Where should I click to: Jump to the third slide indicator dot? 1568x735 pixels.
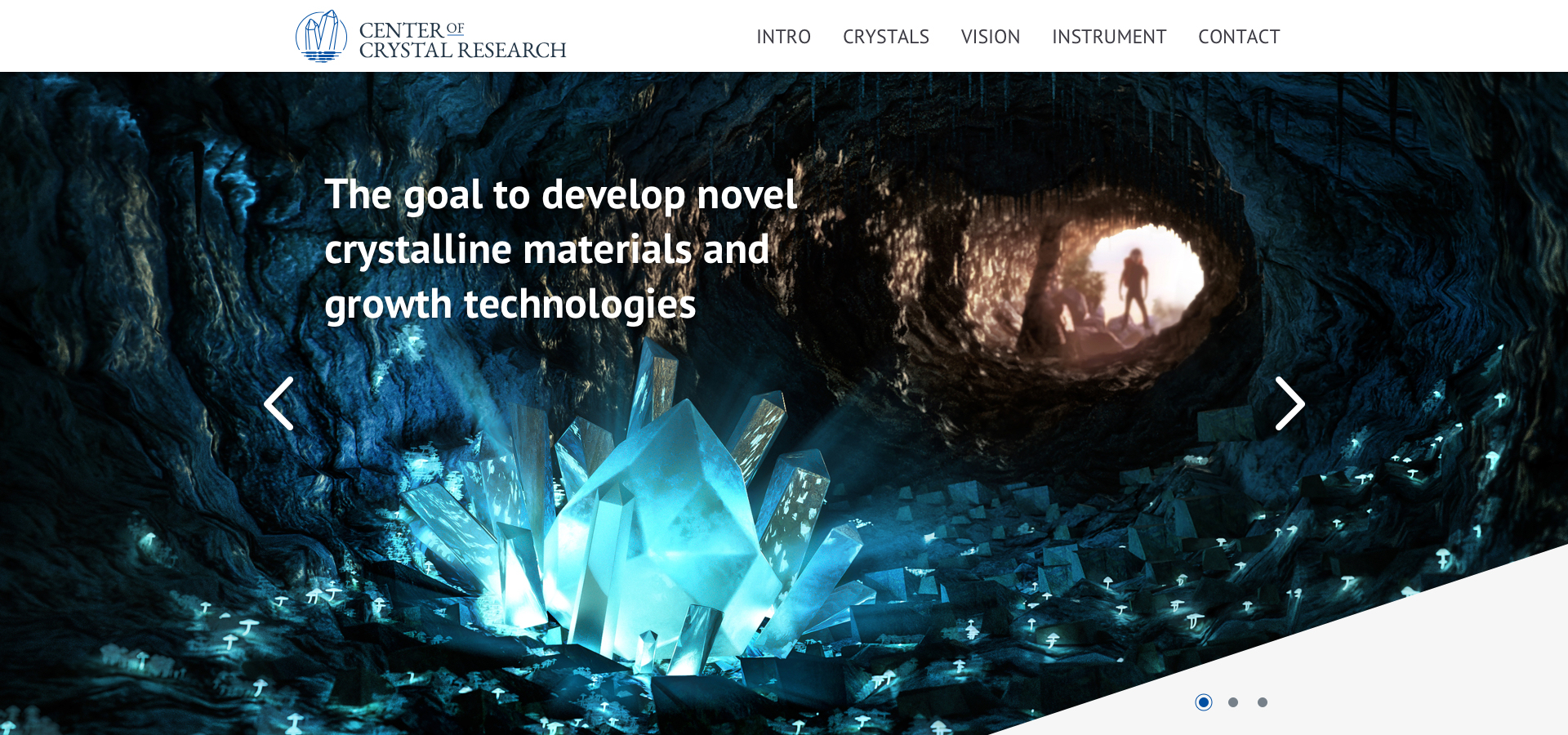(x=1263, y=702)
